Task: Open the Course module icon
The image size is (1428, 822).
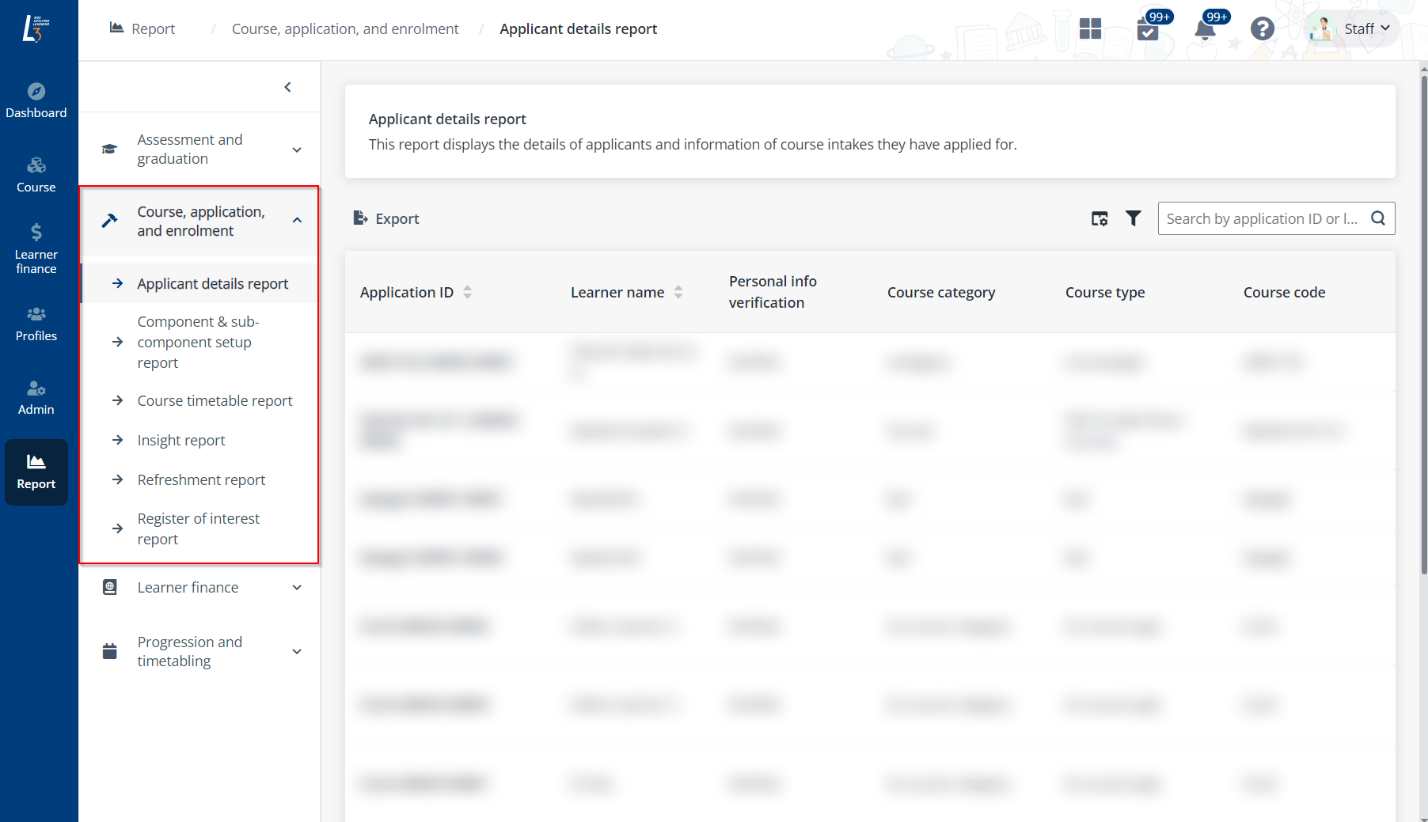Action: click(36, 166)
